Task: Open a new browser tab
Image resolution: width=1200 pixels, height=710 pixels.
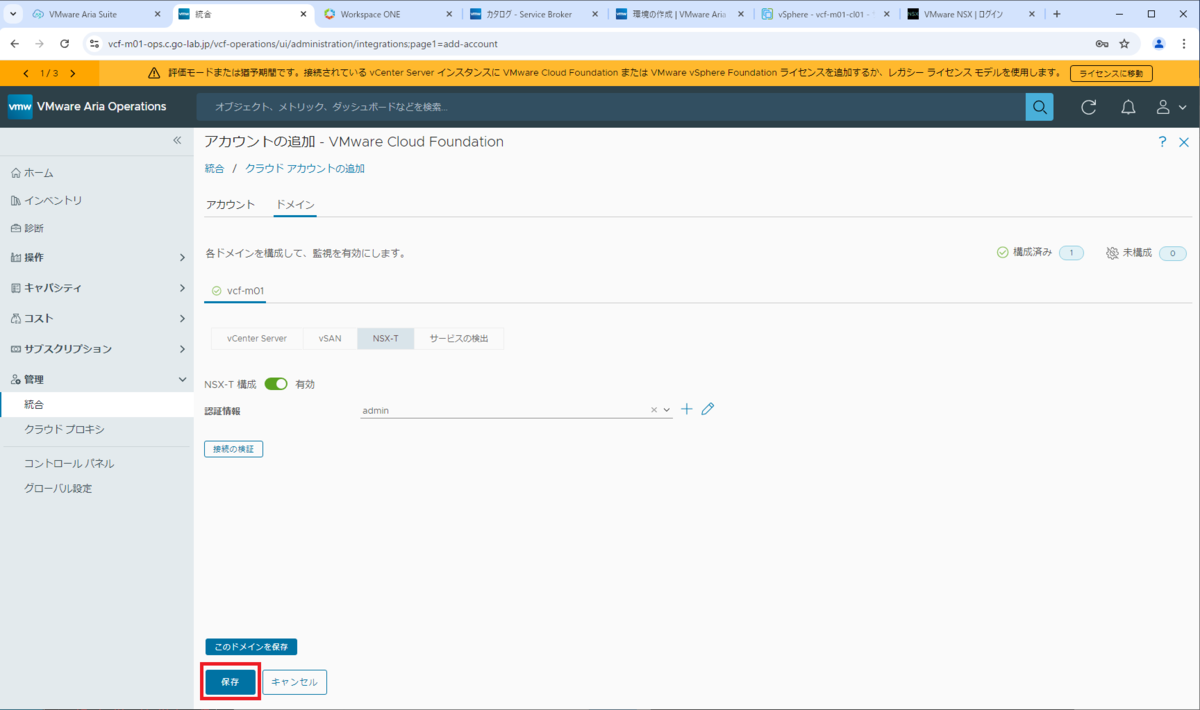Action: [x=1057, y=14]
